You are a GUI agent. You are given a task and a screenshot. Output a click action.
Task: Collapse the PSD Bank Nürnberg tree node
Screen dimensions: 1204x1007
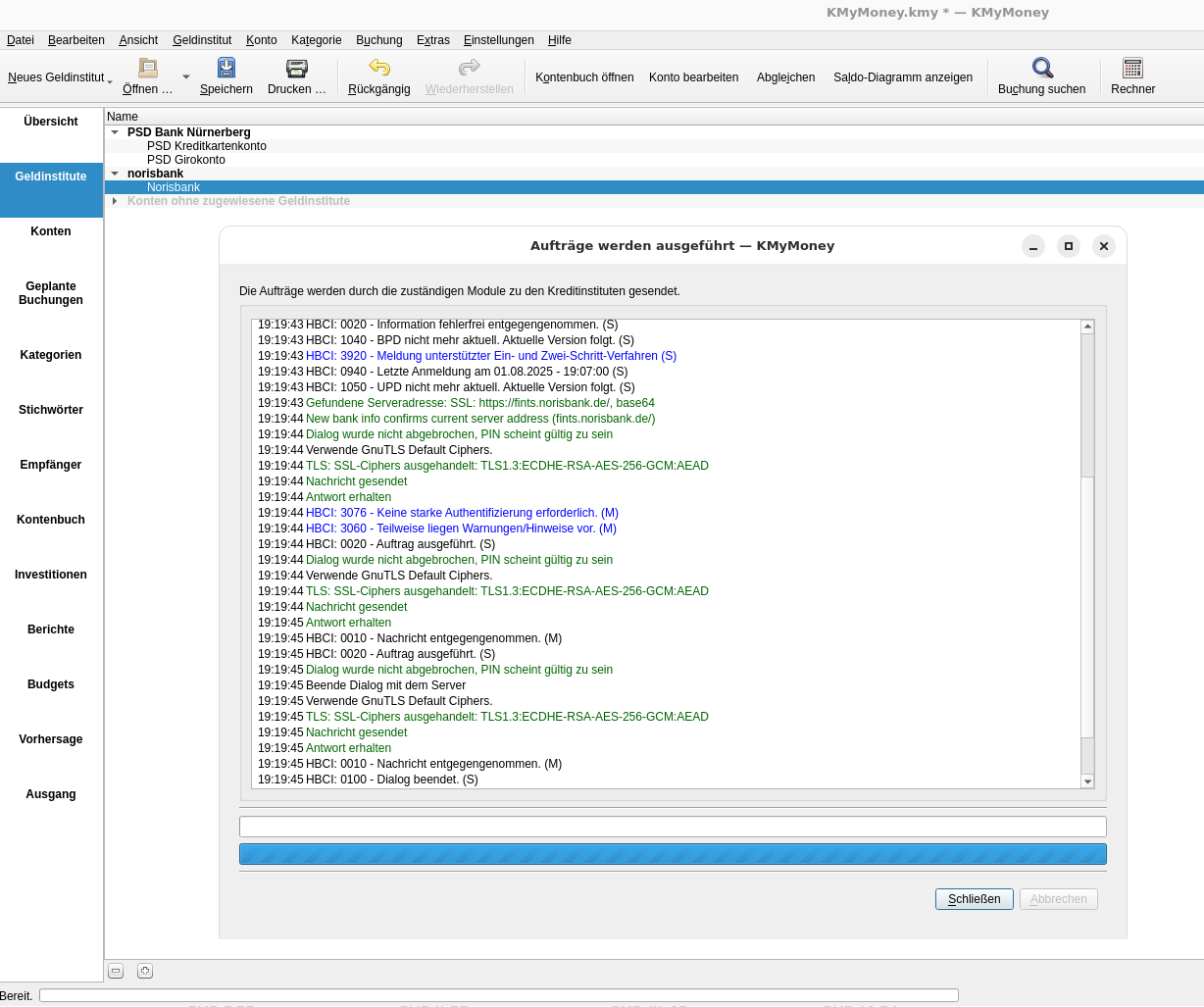(115, 132)
